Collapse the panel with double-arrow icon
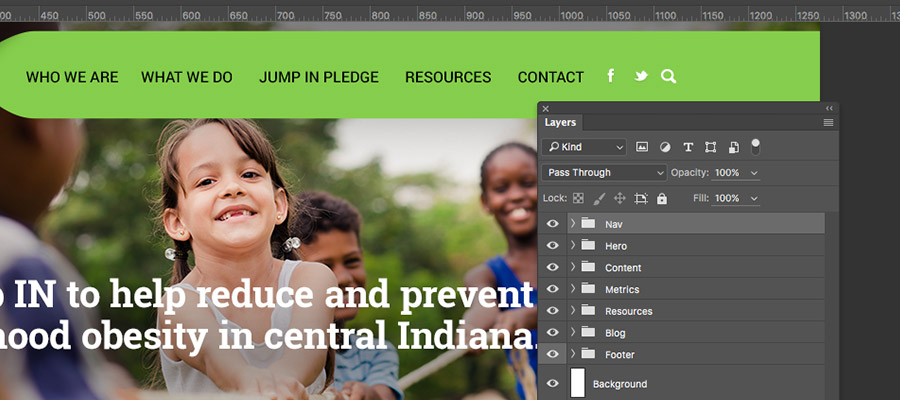The height and width of the screenshot is (400, 900). point(829,108)
